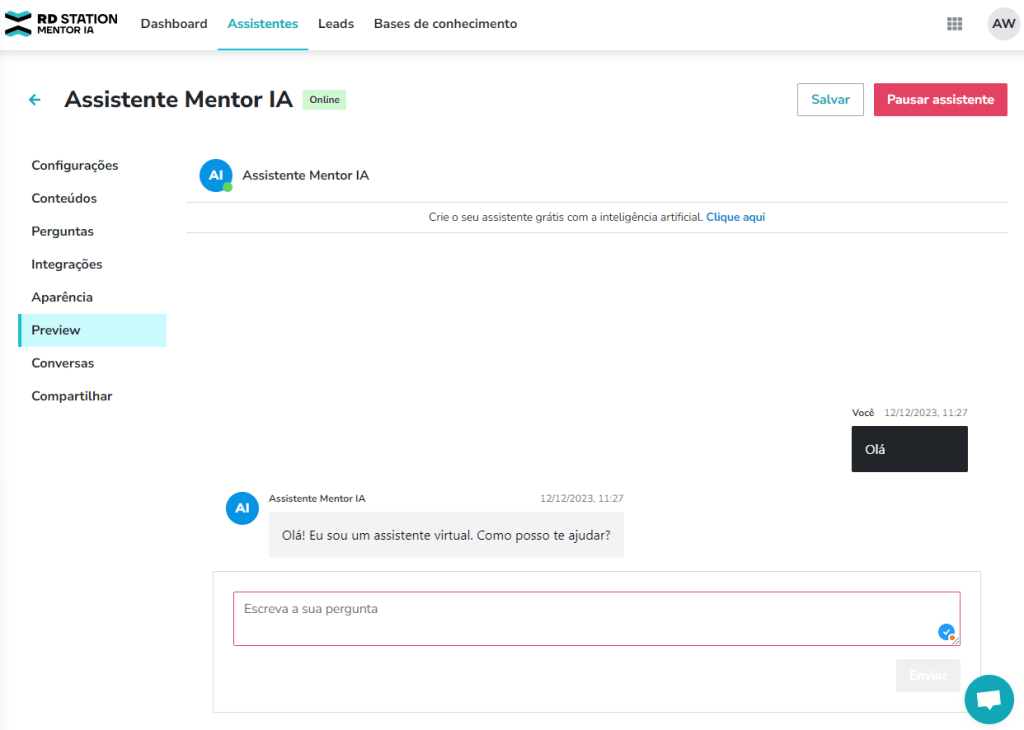Click the Online status badge

click(x=325, y=100)
